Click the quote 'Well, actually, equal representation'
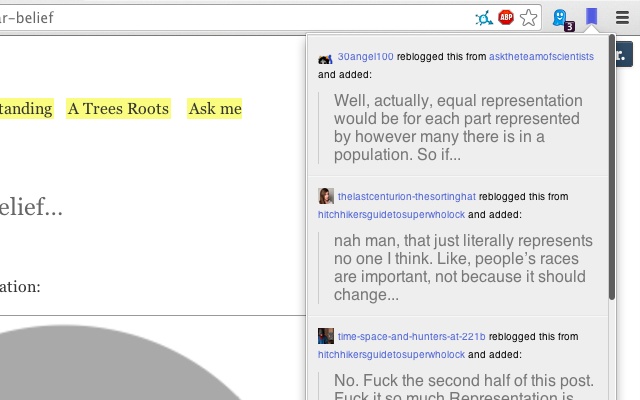 pos(458,127)
